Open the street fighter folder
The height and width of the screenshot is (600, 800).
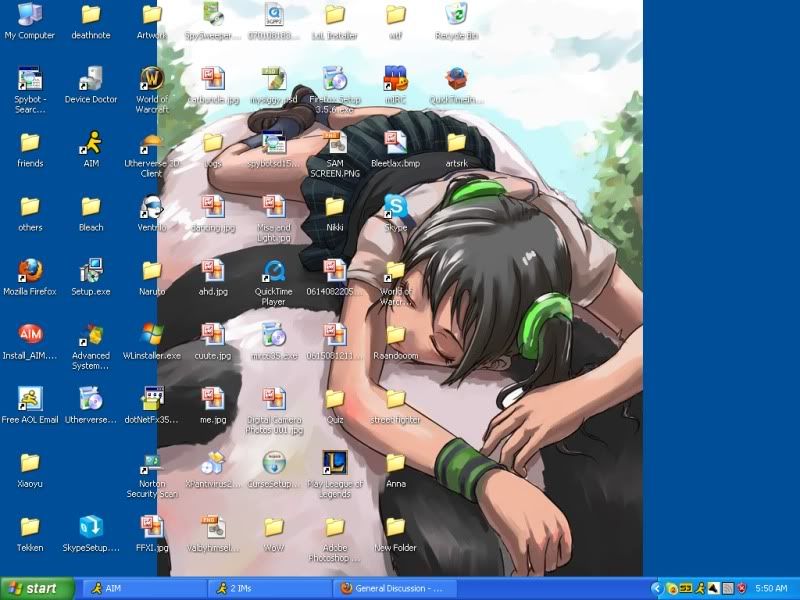pos(395,405)
